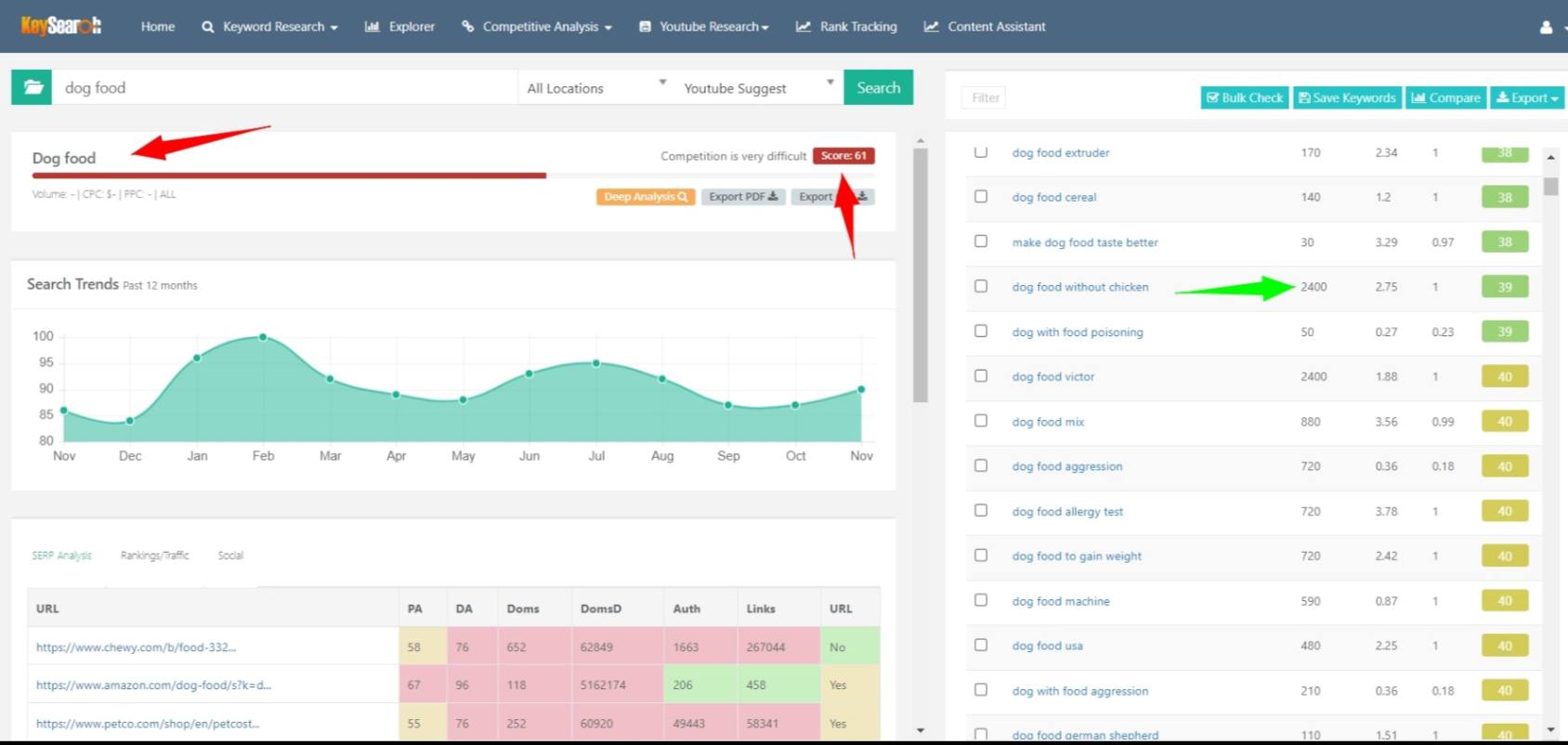This screenshot has width=1568, height=745.
Task: Click the Feb data point on the trends chart
Action: pyautogui.click(x=263, y=337)
